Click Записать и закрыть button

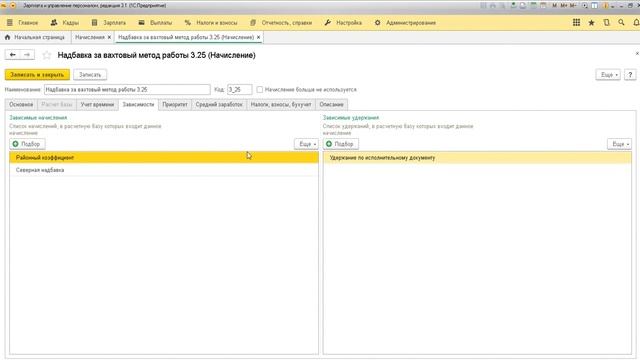click(37, 75)
